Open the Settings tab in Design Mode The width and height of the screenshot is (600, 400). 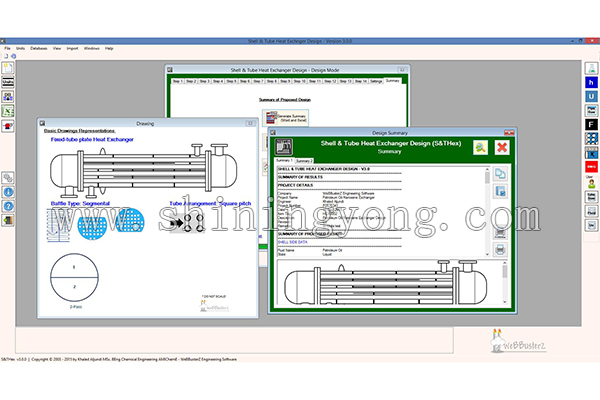tap(376, 81)
